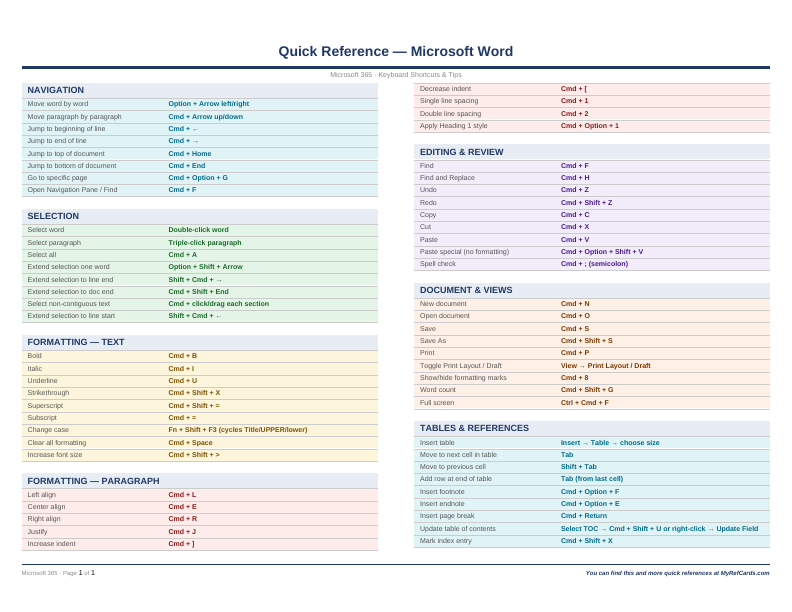Screen dimensions: 792x612
Task: Select 'Triple-click paragraph' shortcut text
Action: [x=205, y=243]
